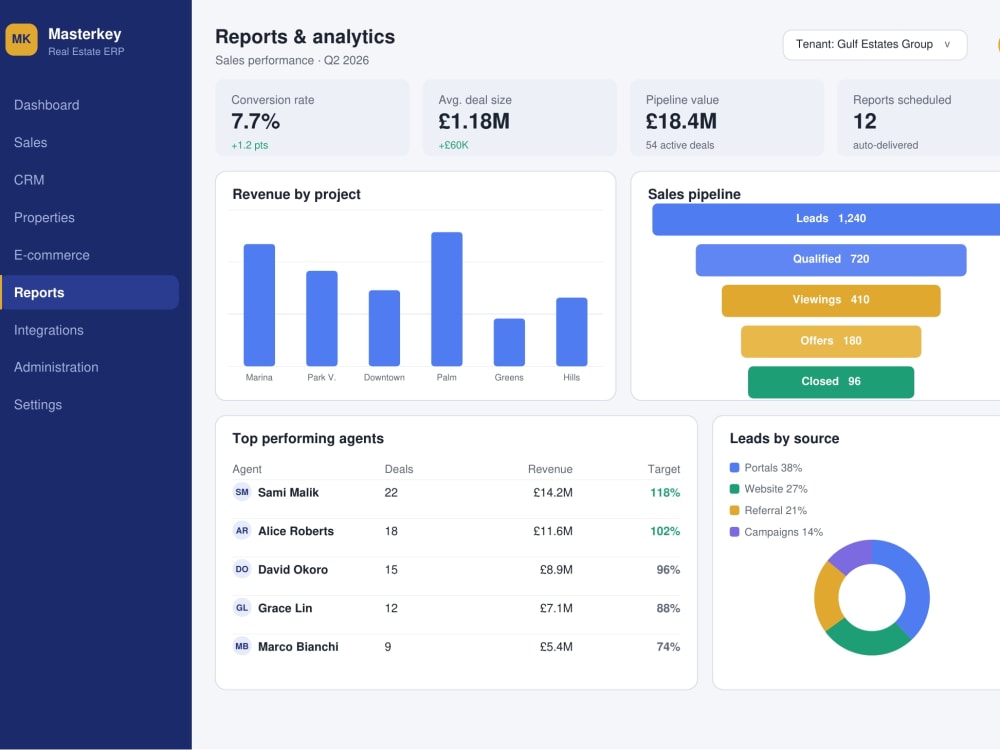The image size is (1000, 750).
Task: Select the Hills revenue bar
Action: [x=571, y=332]
